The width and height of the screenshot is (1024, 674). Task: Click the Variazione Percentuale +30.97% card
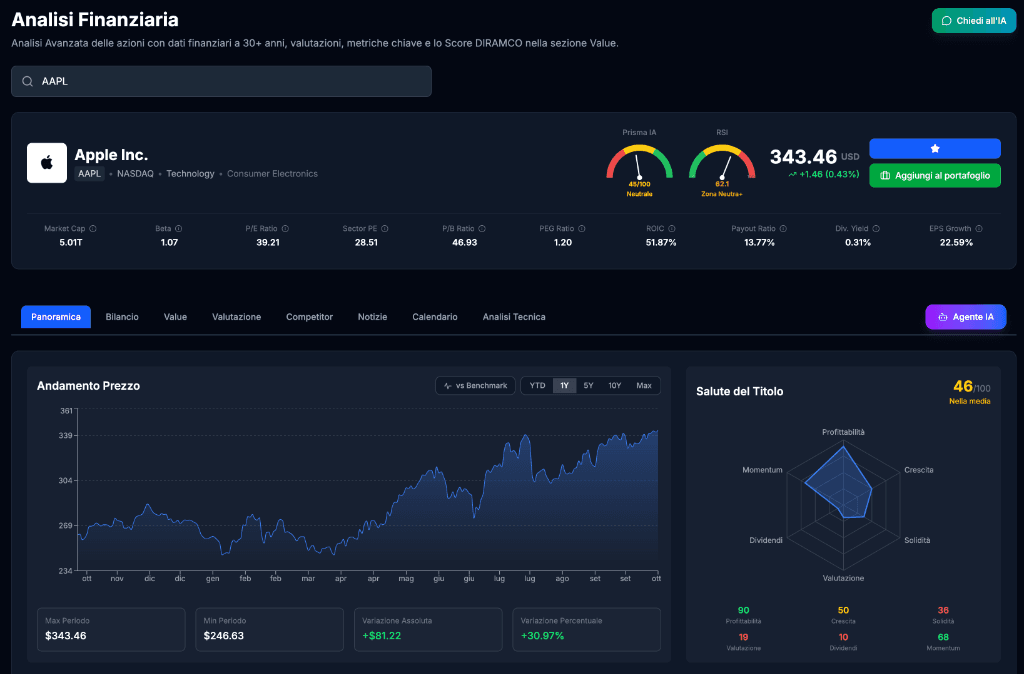click(x=586, y=630)
